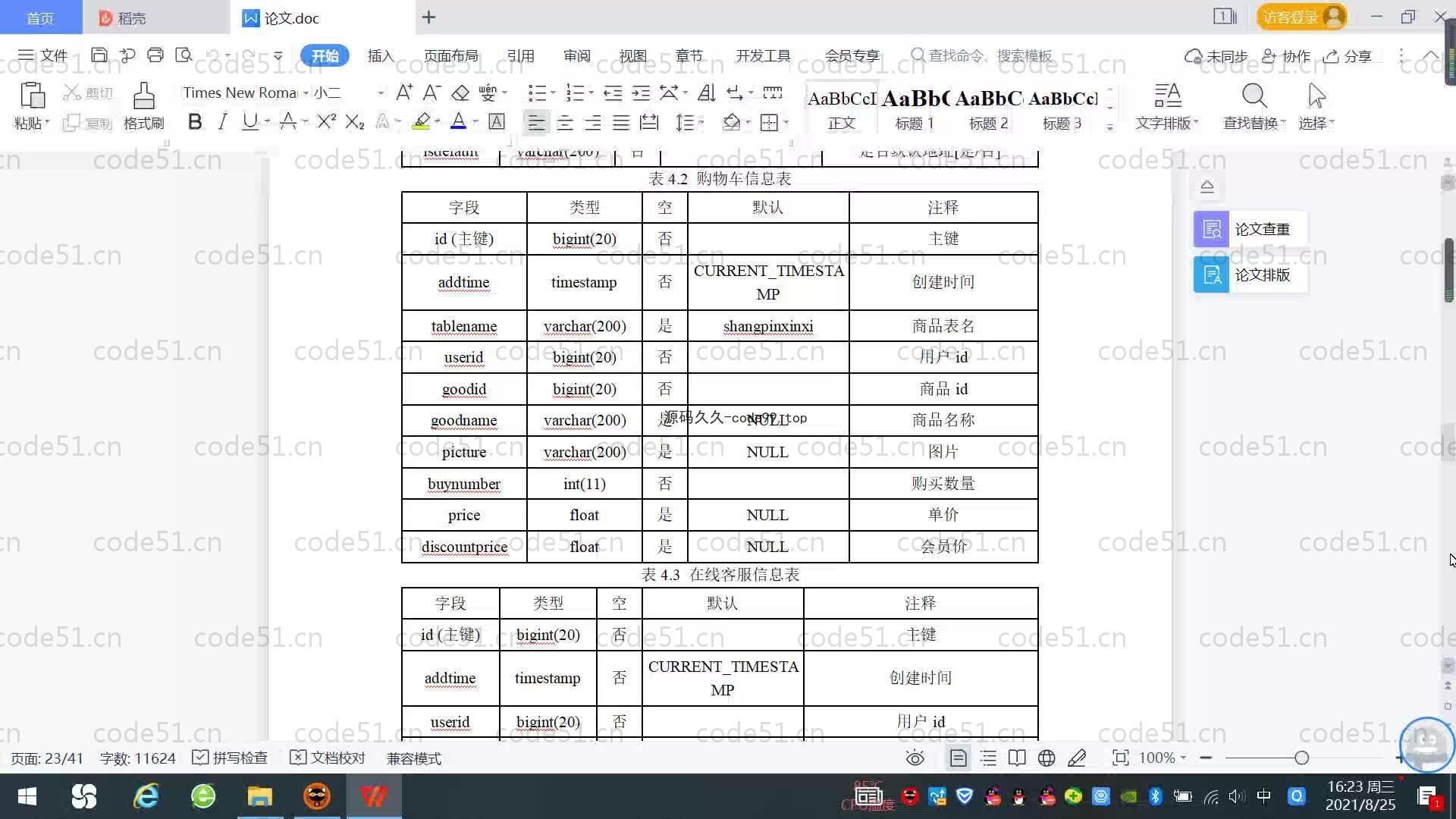The image size is (1456, 819).
Task: Open File Explorer in taskbar
Action: point(259,796)
